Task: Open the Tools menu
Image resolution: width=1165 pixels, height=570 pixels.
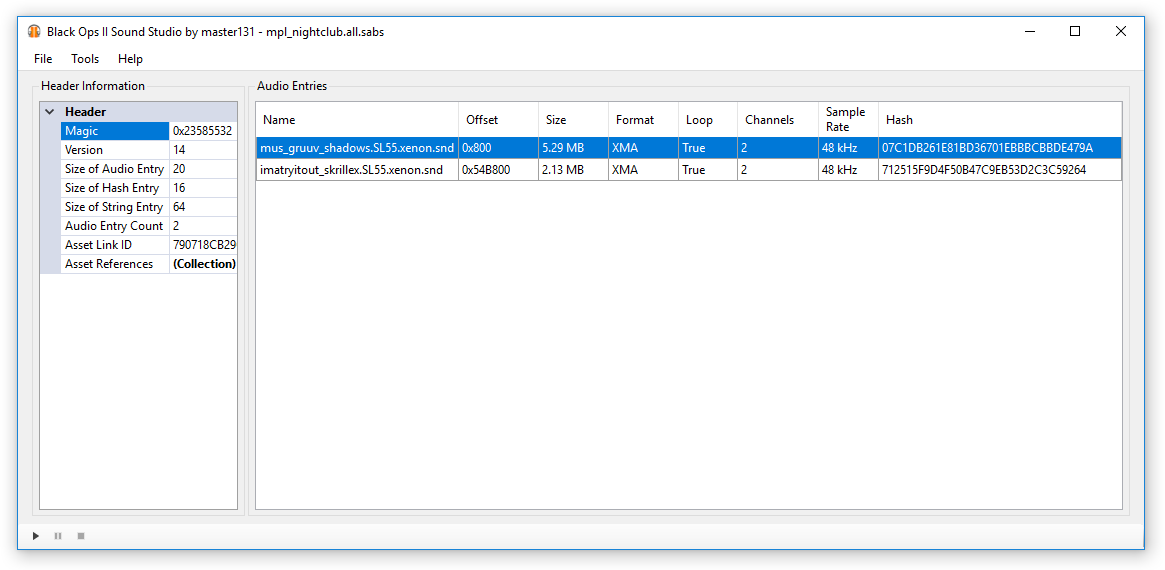Action: point(85,59)
